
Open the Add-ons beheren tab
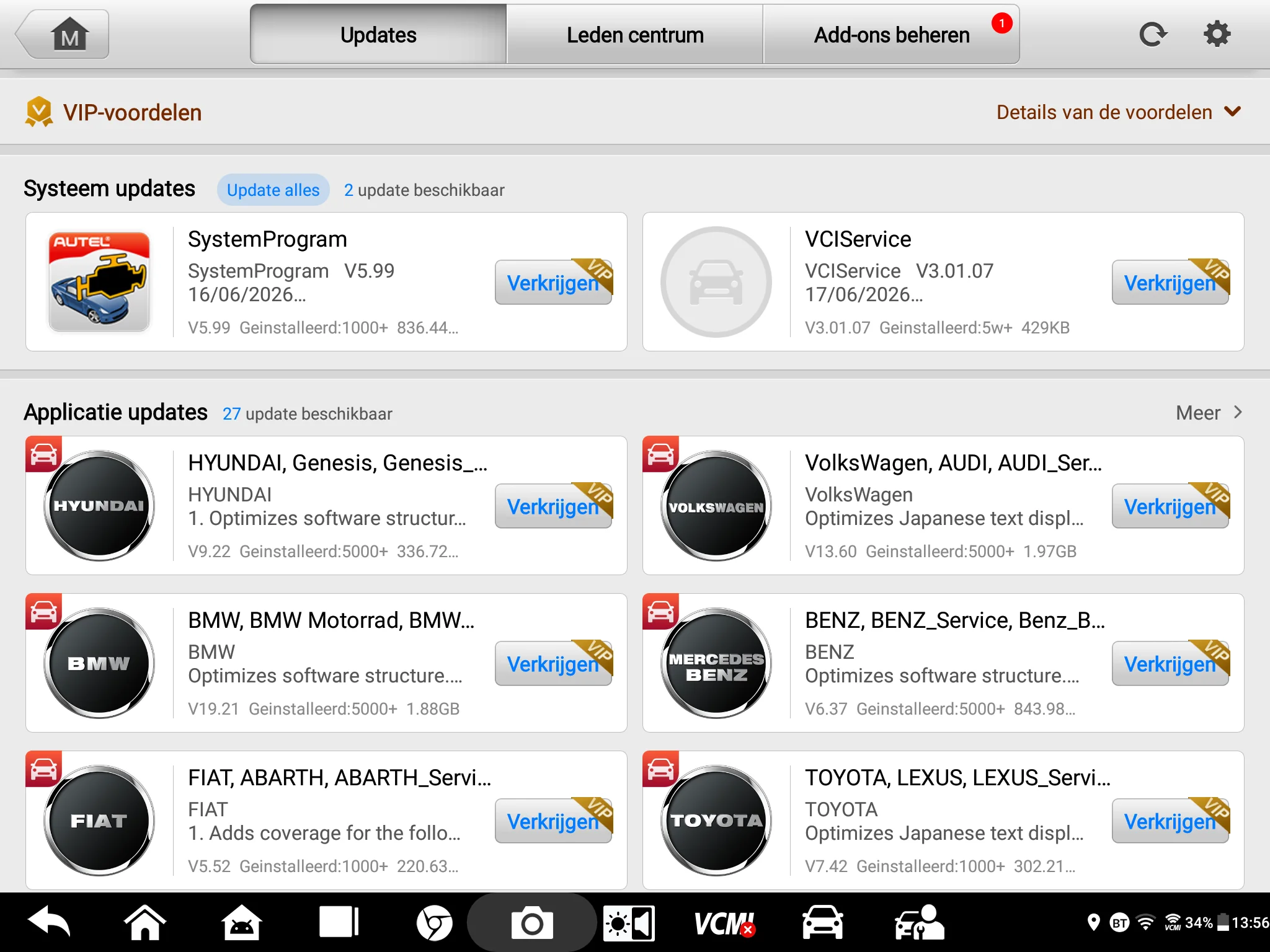(892, 35)
